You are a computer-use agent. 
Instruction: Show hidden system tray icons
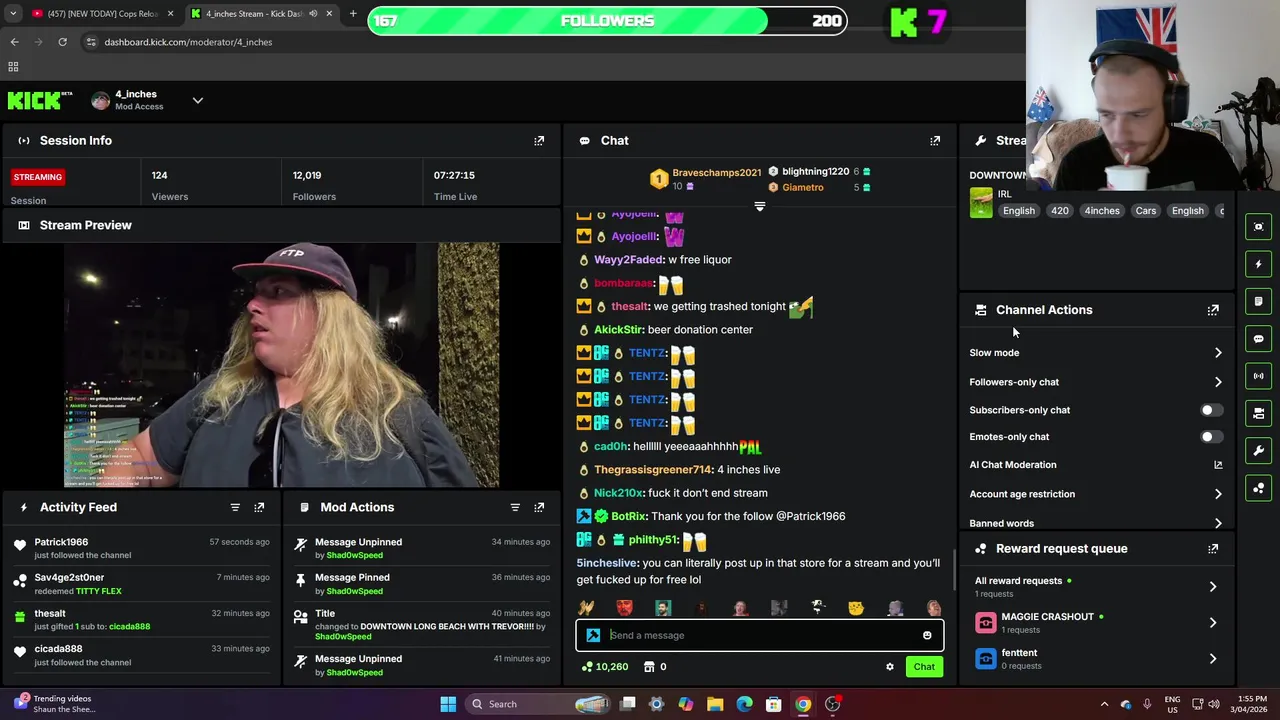pyautogui.click(x=1104, y=704)
